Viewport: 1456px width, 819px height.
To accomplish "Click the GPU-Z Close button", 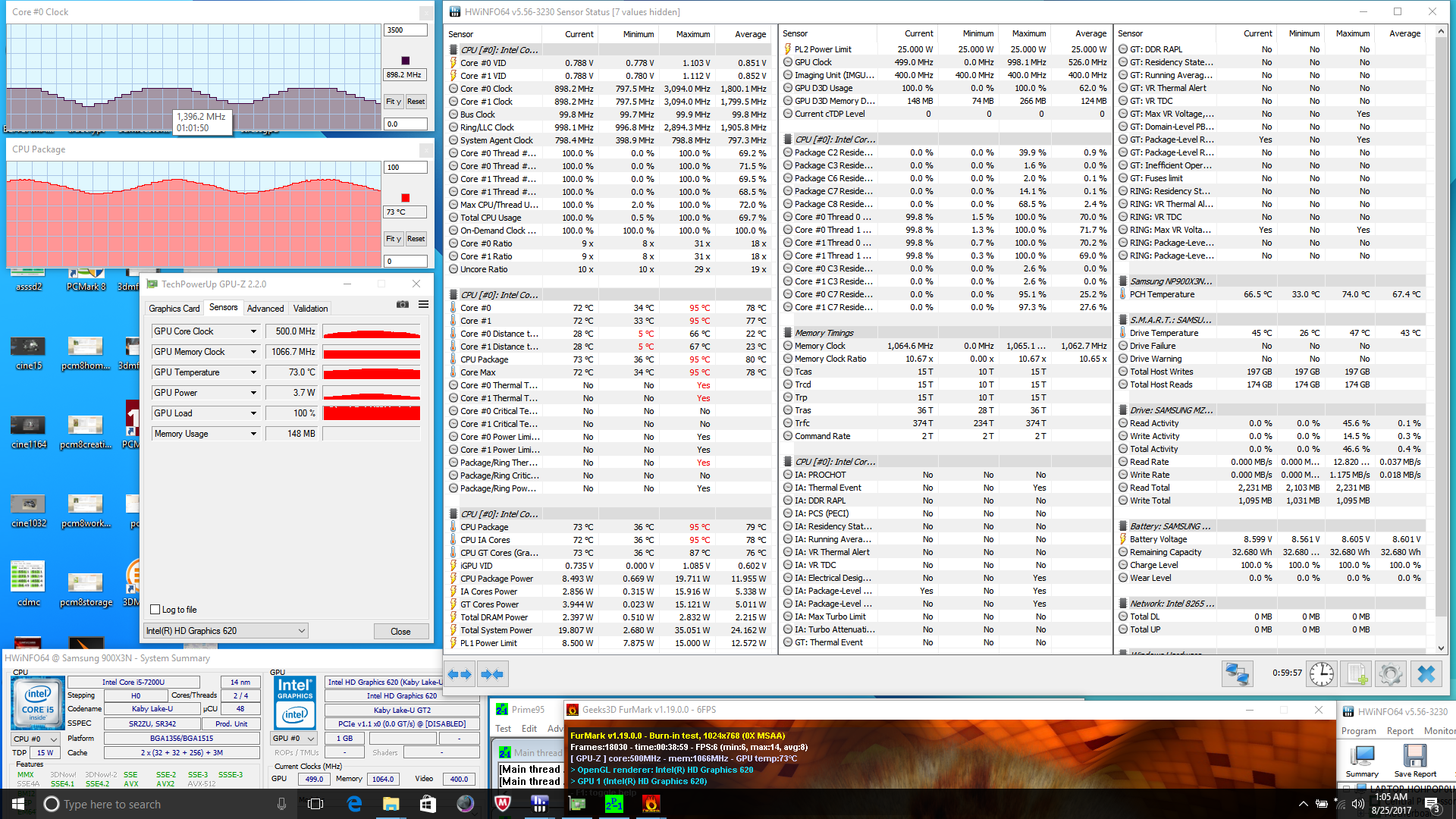I will point(400,631).
